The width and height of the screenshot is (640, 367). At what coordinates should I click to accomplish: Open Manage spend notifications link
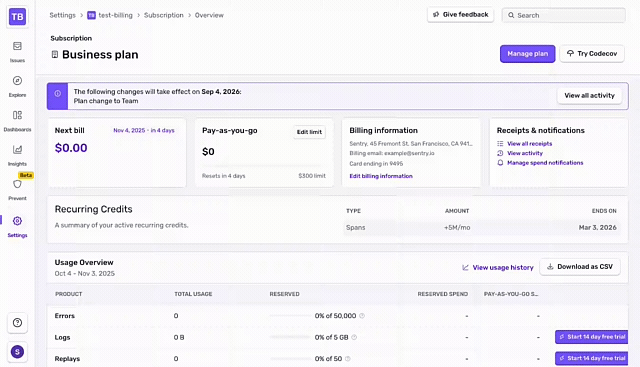(x=545, y=162)
